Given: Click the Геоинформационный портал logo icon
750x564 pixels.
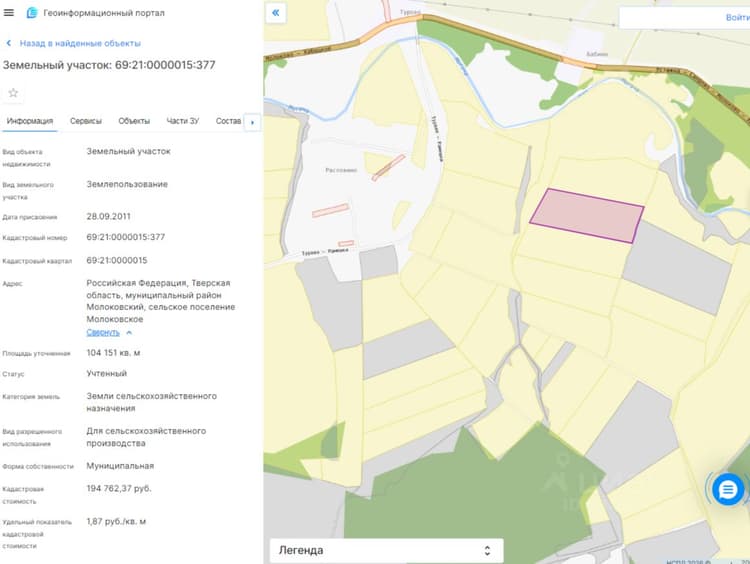Looking at the screenshot, I should coord(32,13).
